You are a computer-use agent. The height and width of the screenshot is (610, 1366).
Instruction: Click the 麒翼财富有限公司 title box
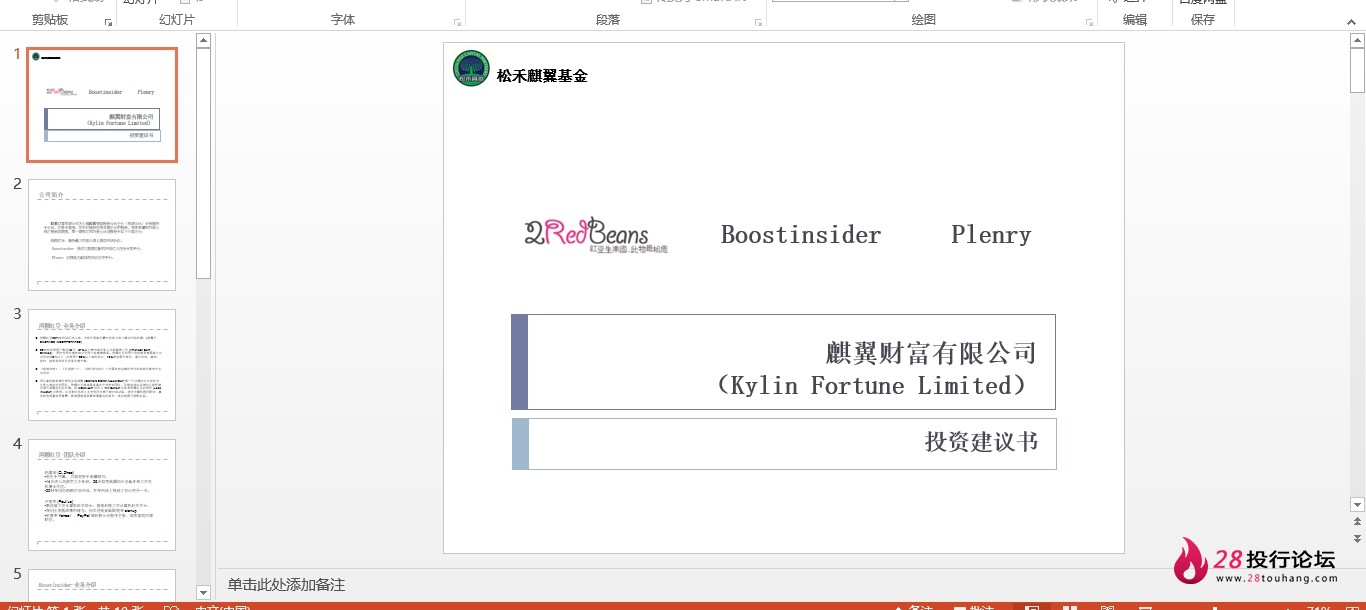[x=783, y=362]
